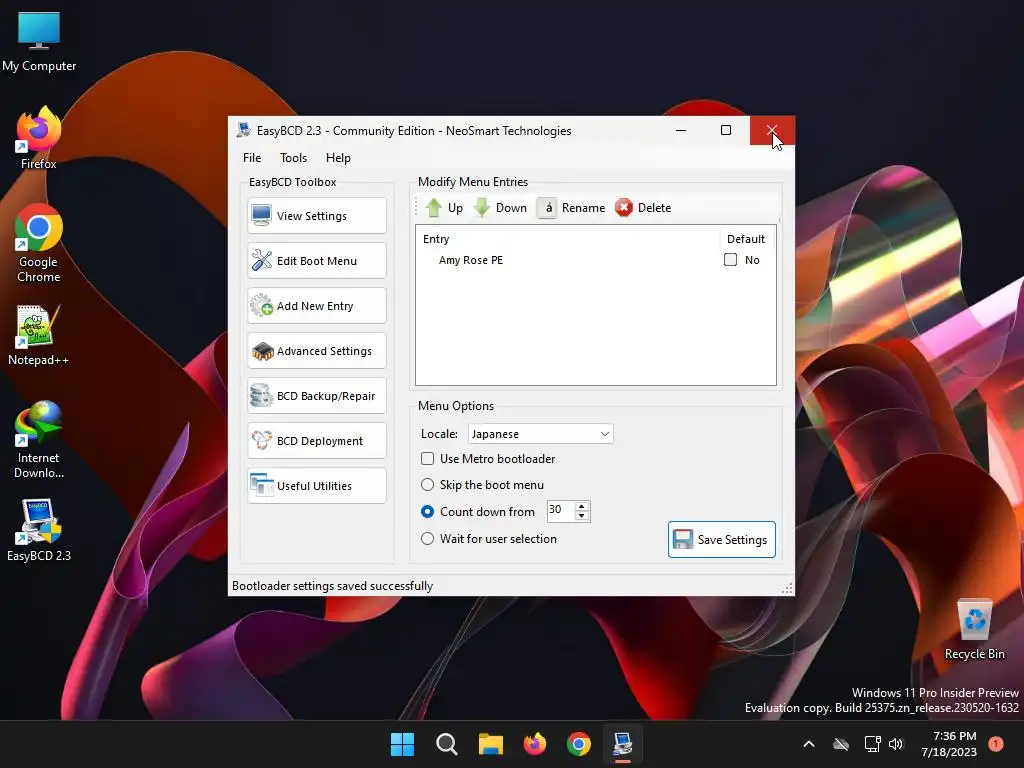Viewport: 1024px width, 768px height.
Task: Open the Windows Start menu
Action: click(x=402, y=744)
